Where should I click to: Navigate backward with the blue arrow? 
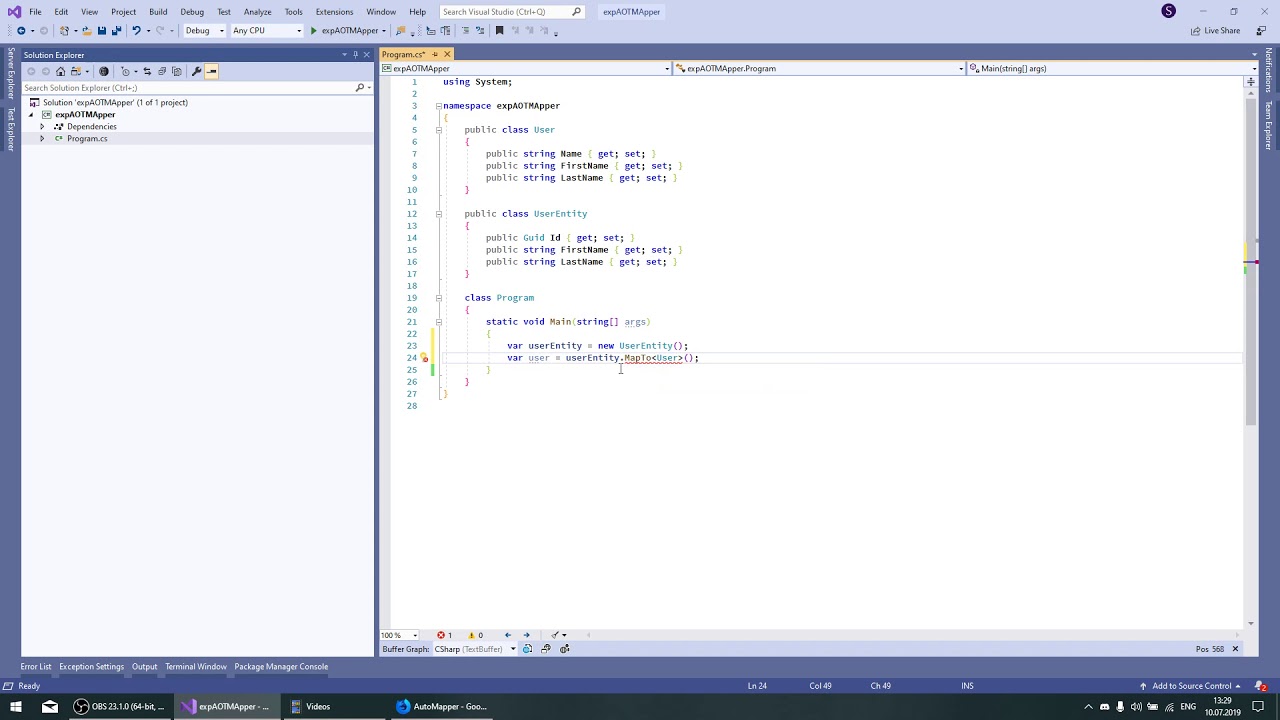tap(21, 31)
